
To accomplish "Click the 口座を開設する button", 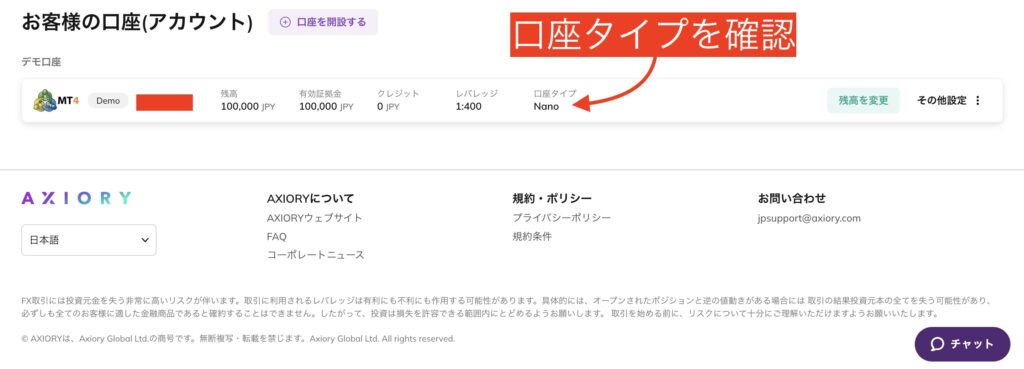I will point(323,22).
